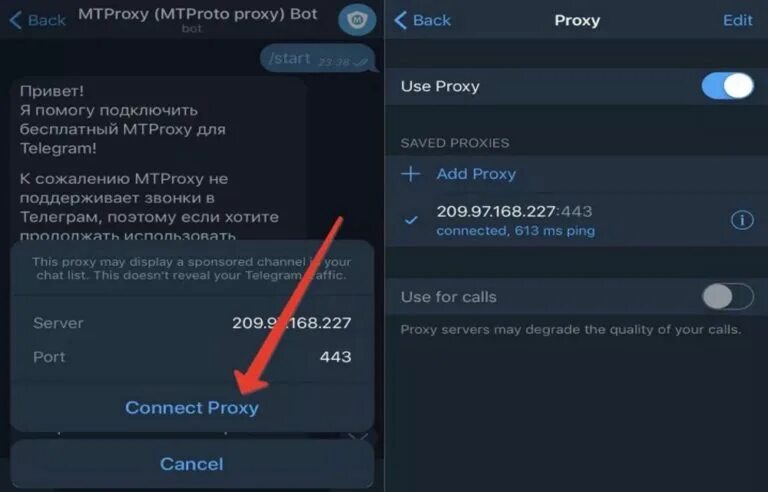Screen dimensions: 768x492
Task: Tap the info icon beside 209.97.168.227:443
Action: tap(742, 220)
